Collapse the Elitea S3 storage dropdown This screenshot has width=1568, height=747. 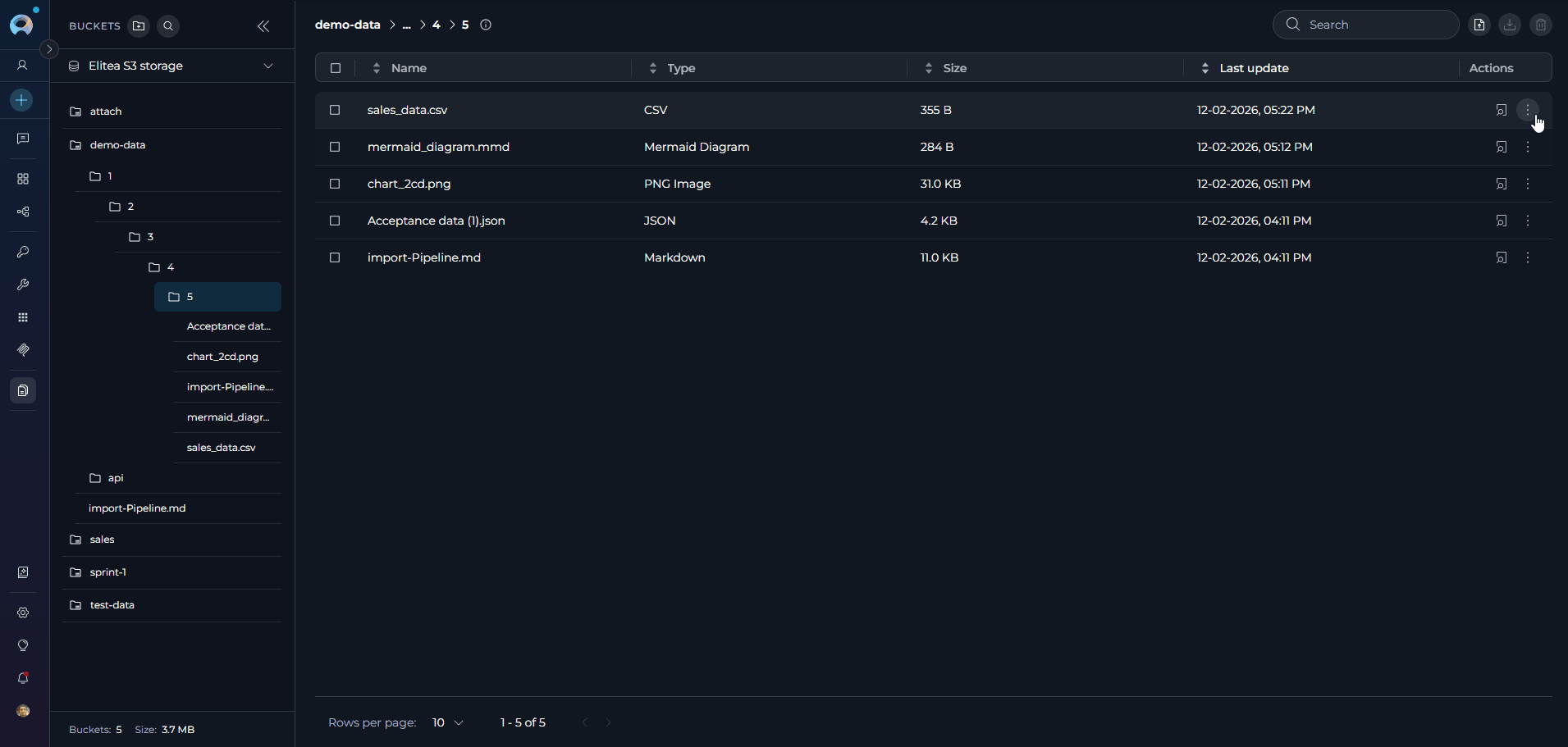click(x=268, y=66)
